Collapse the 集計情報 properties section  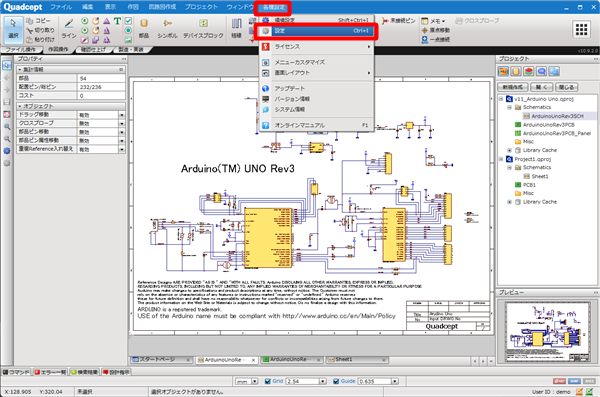[20, 69]
